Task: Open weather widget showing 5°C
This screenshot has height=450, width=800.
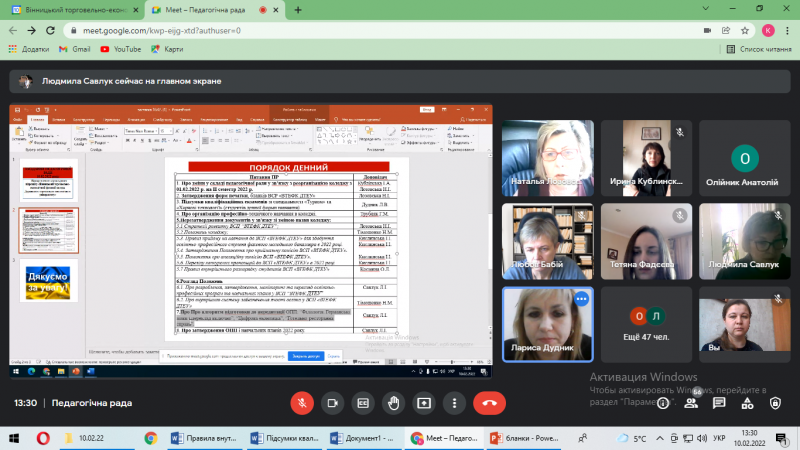Action: (631, 438)
